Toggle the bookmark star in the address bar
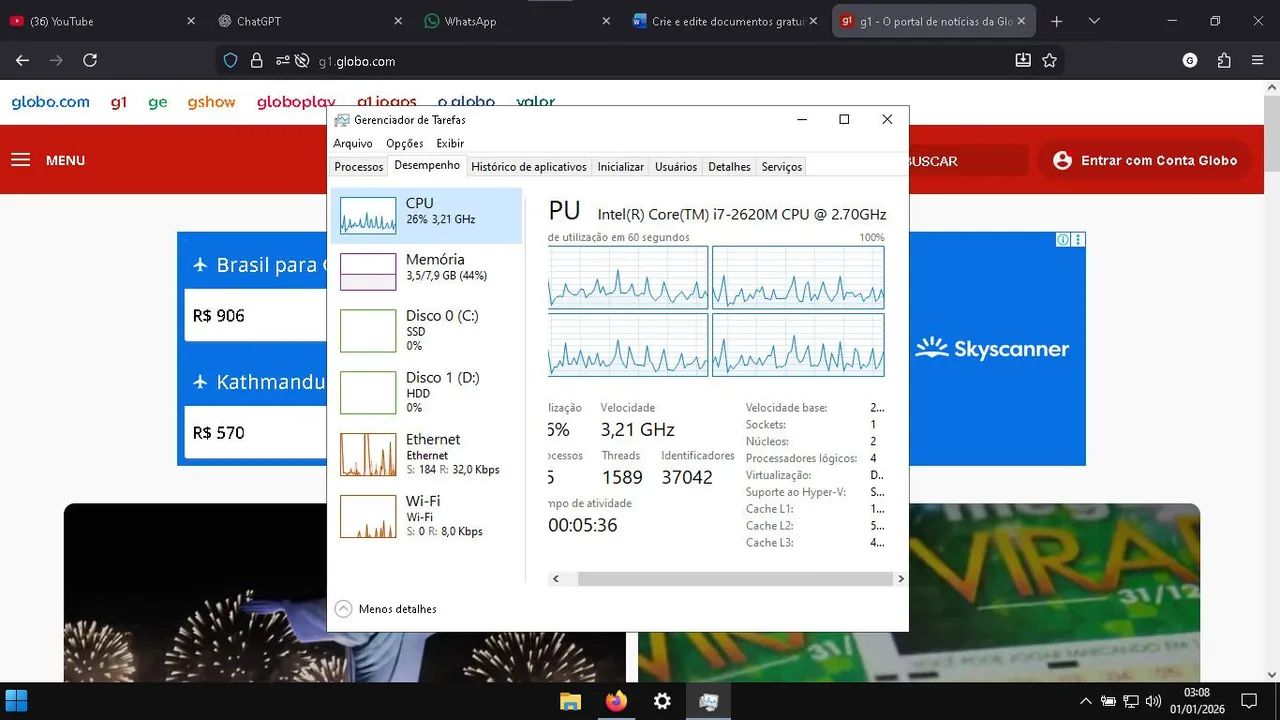 point(1050,60)
